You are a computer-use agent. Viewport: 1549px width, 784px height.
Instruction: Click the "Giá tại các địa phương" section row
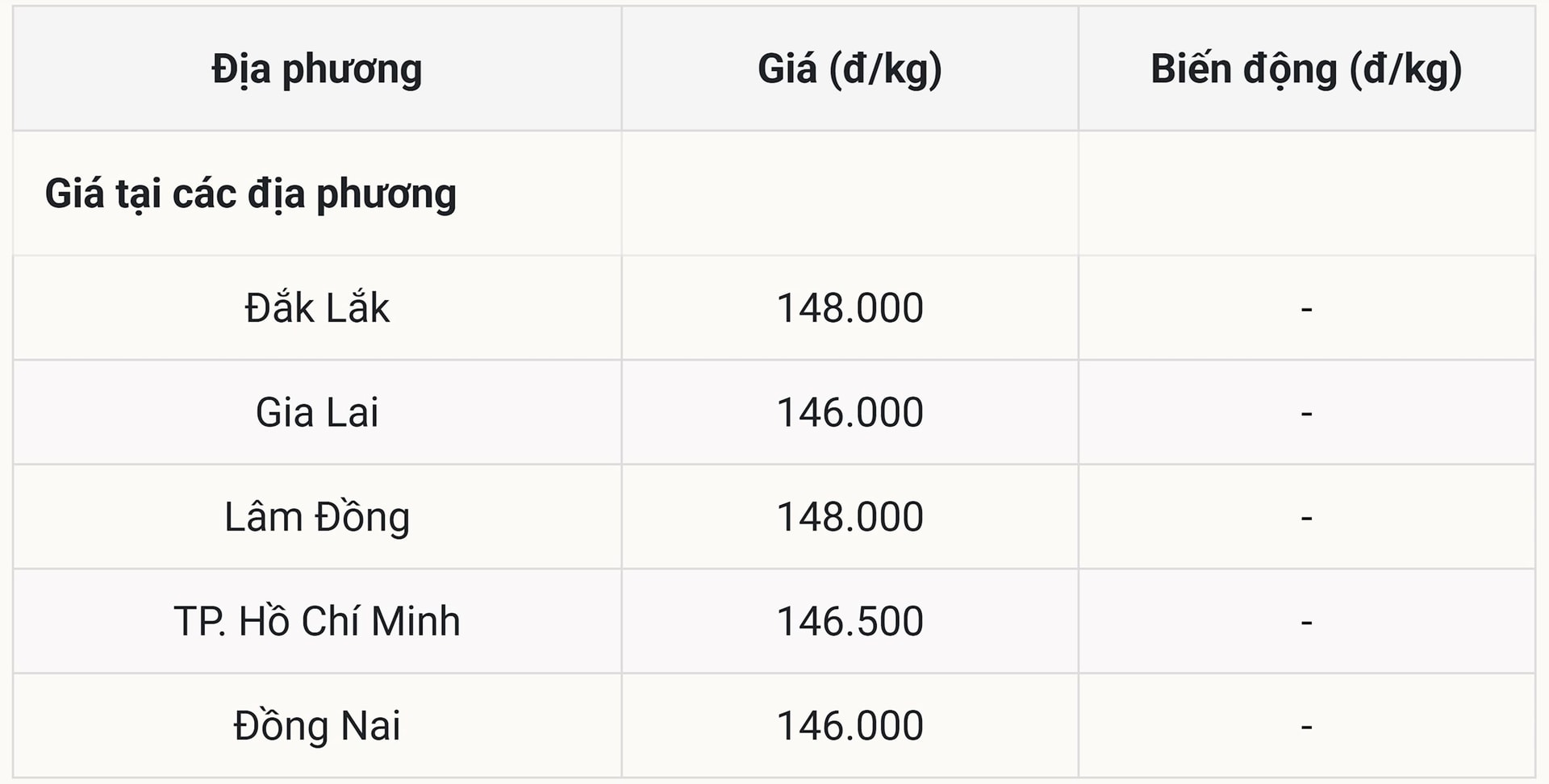[251, 194]
